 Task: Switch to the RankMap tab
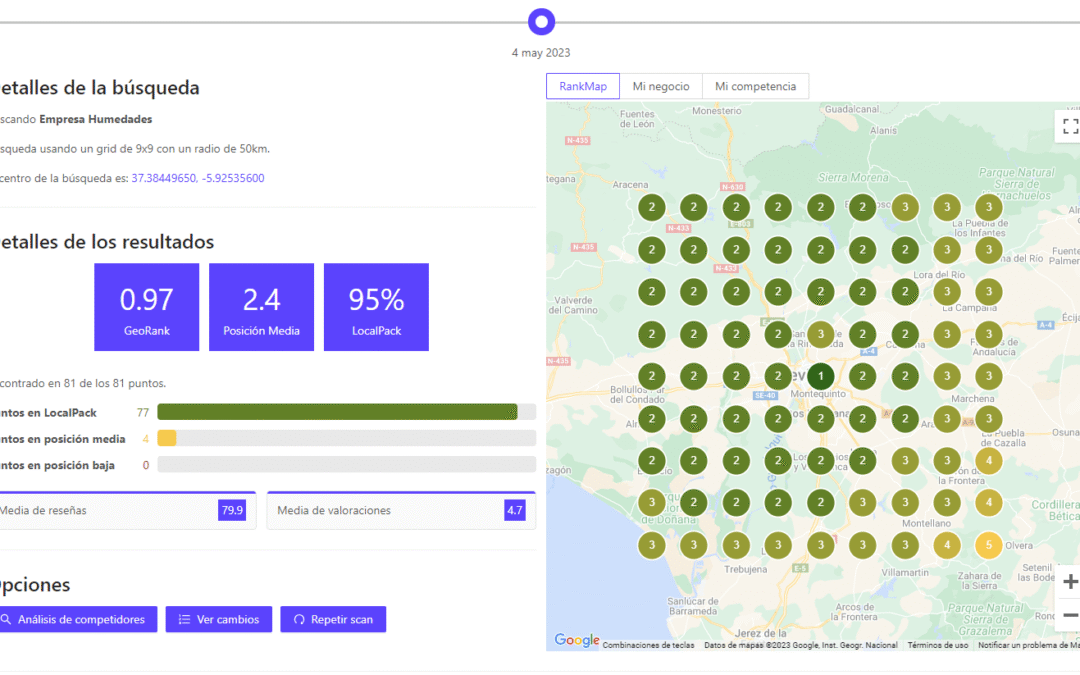(x=583, y=86)
